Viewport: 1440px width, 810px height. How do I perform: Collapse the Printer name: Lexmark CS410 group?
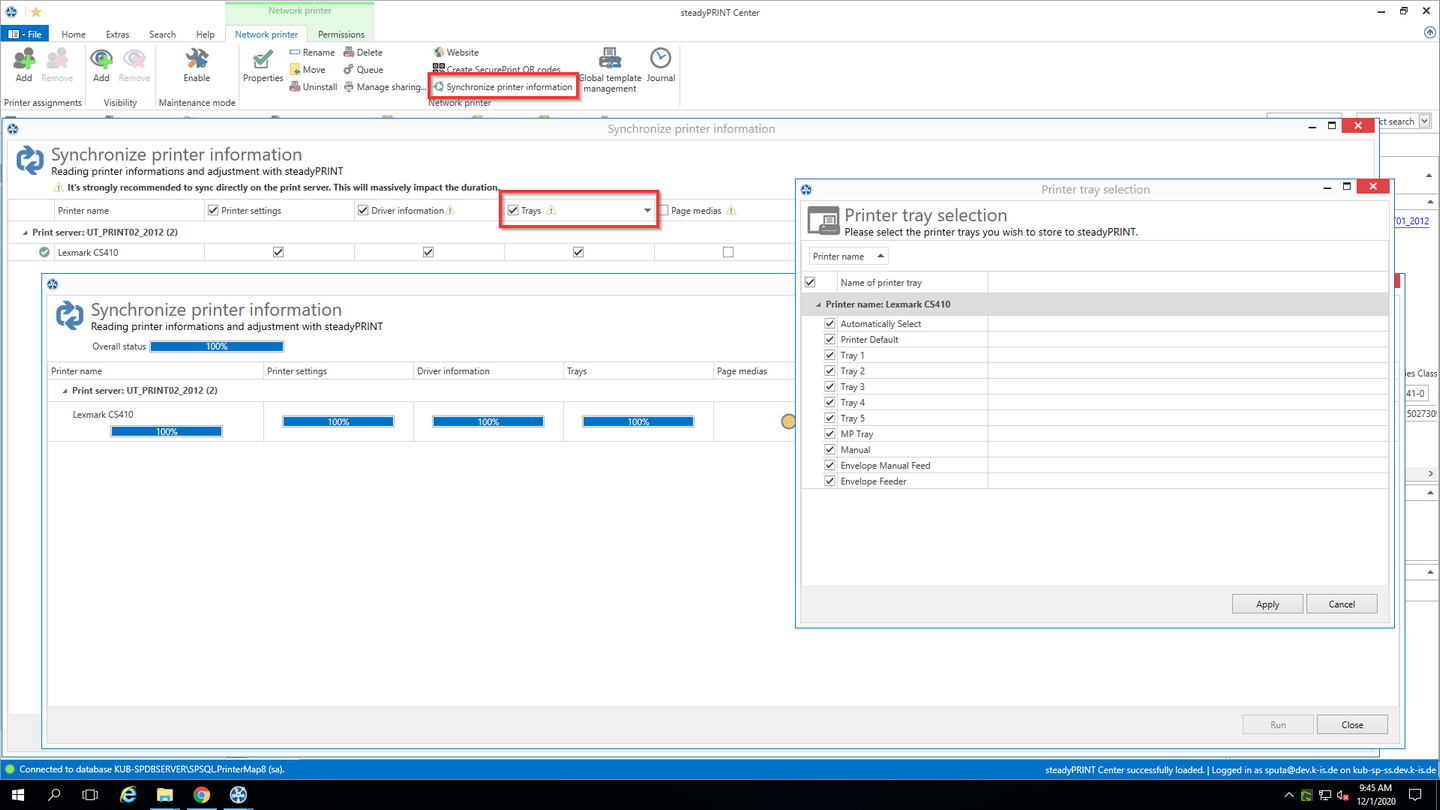pyautogui.click(x=819, y=304)
